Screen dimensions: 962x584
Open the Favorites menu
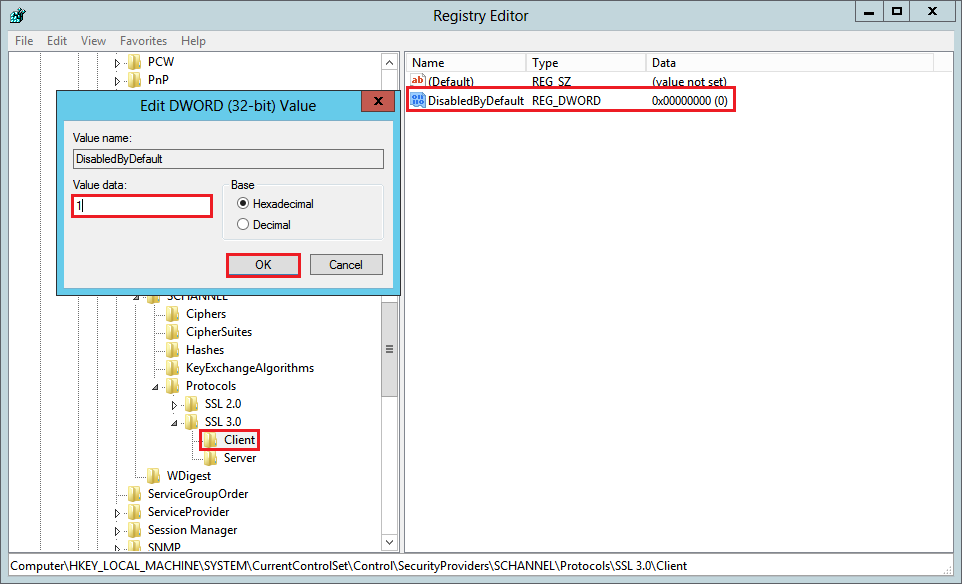click(143, 41)
